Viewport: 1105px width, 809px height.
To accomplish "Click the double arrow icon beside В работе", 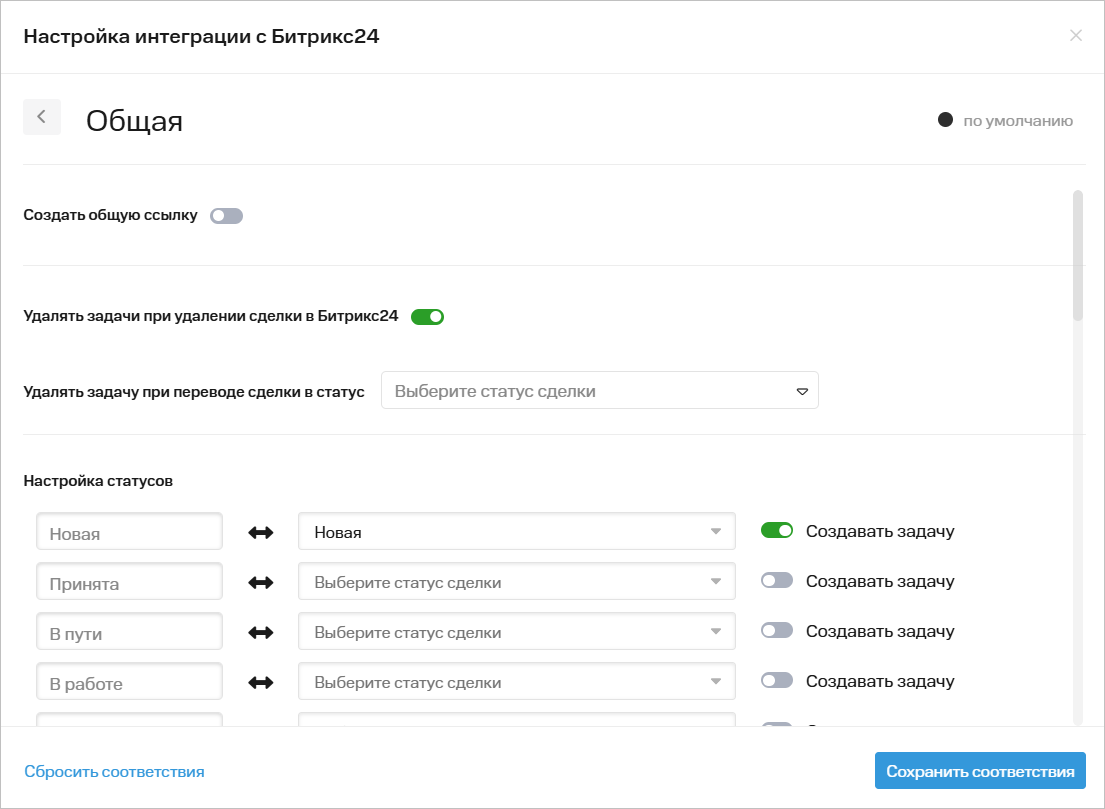I will coord(261,683).
